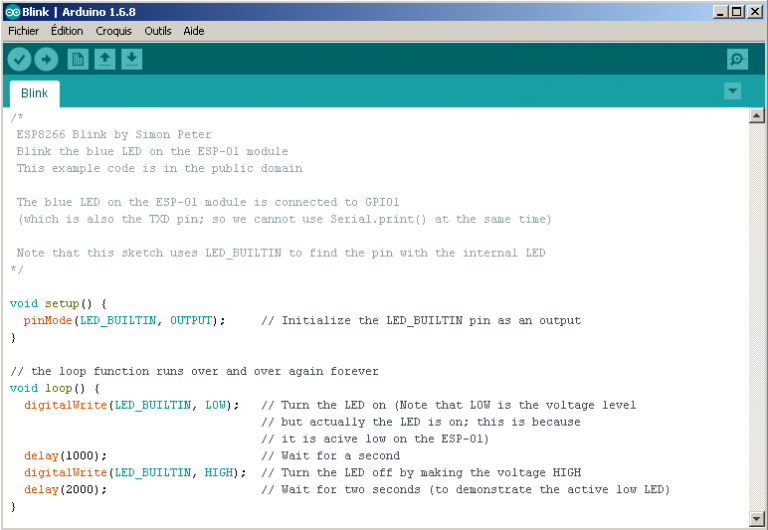Open a sketch using the up-arrow icon

pyautogui.click(x=104, y=60)
